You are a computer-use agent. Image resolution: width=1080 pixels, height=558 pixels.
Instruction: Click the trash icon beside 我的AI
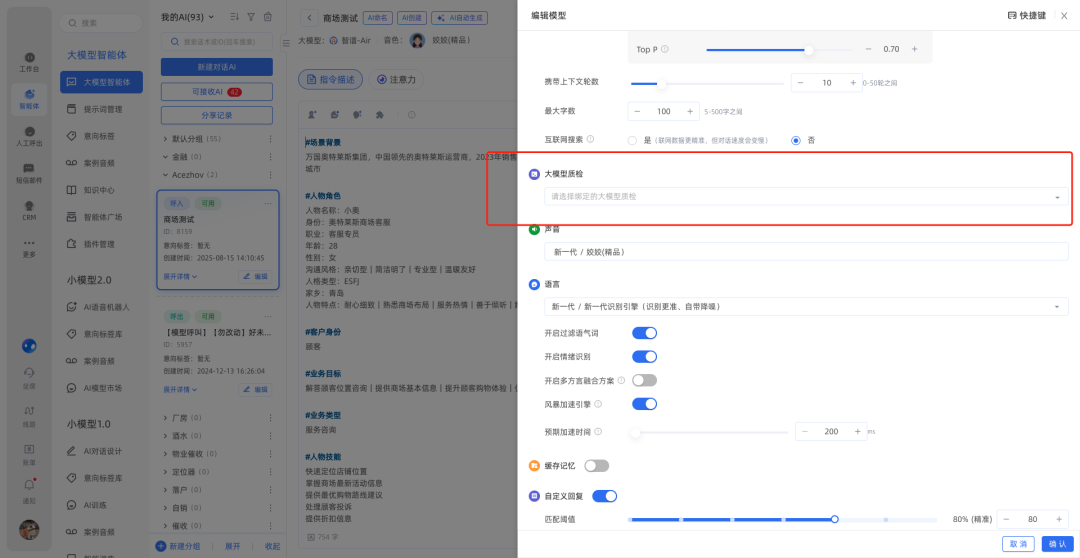[x=267, y=17]
